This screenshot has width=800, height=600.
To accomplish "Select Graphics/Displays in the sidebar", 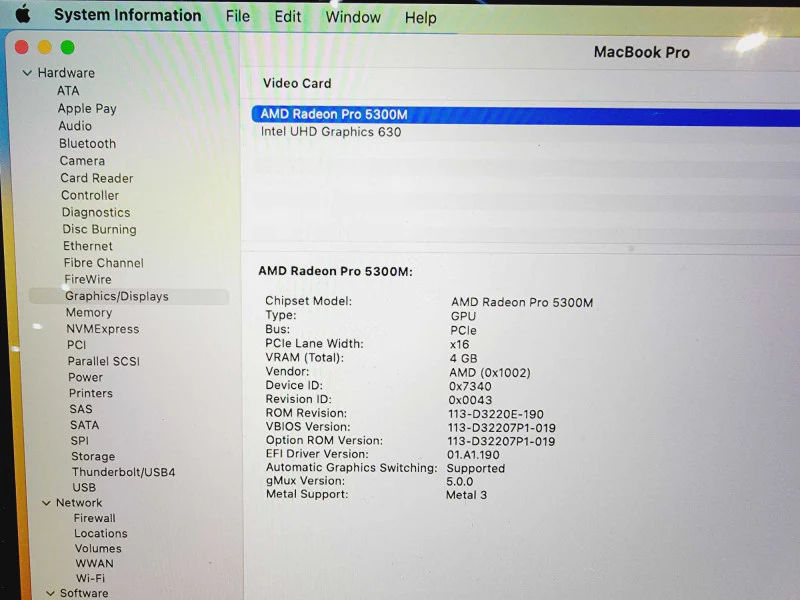I will pos(129,296).
